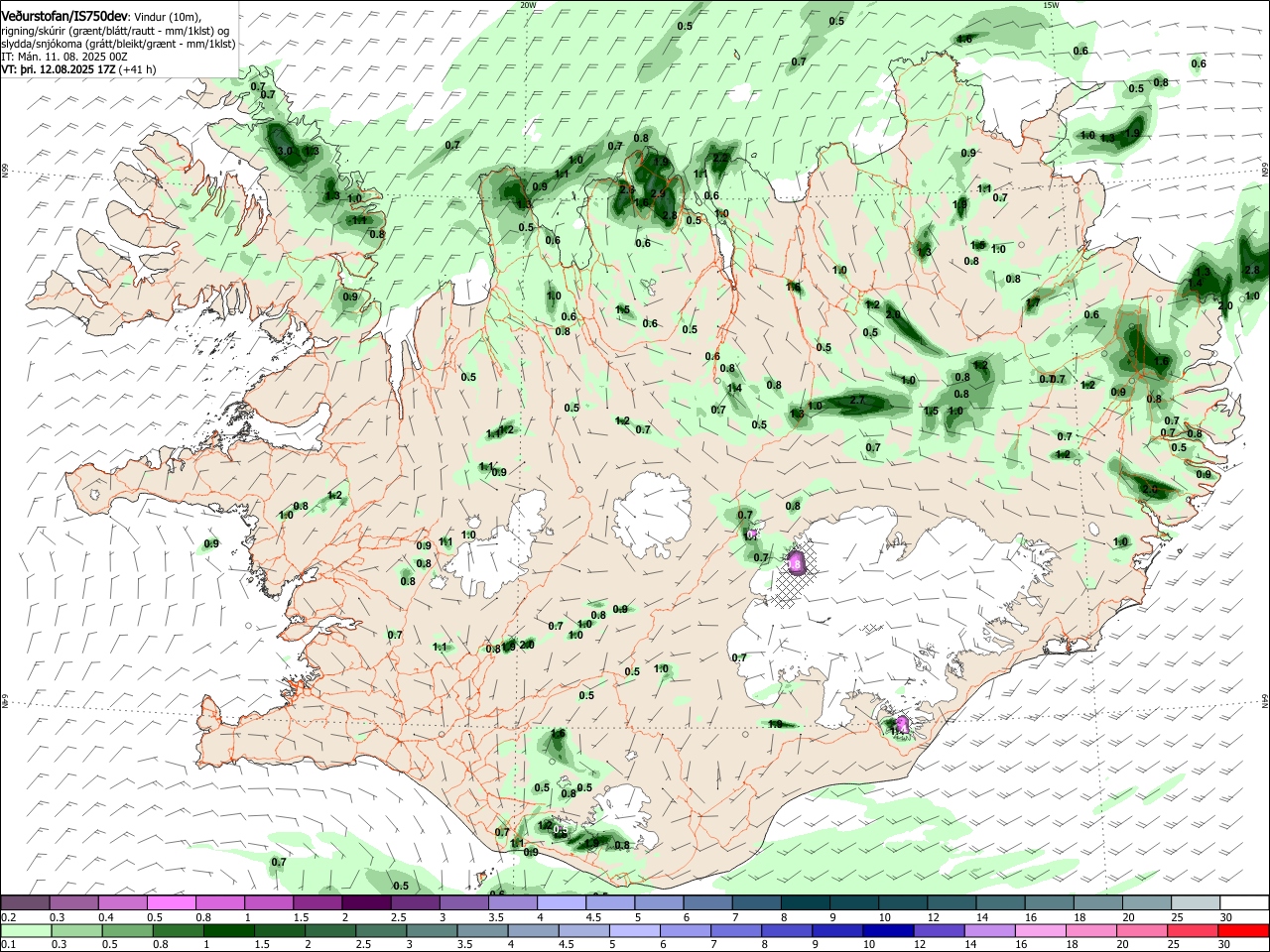Click the dark mauve 0.2 swatch, upper legend row
This screenshot has width=1270, height=952.
click(x=26, y=903)
